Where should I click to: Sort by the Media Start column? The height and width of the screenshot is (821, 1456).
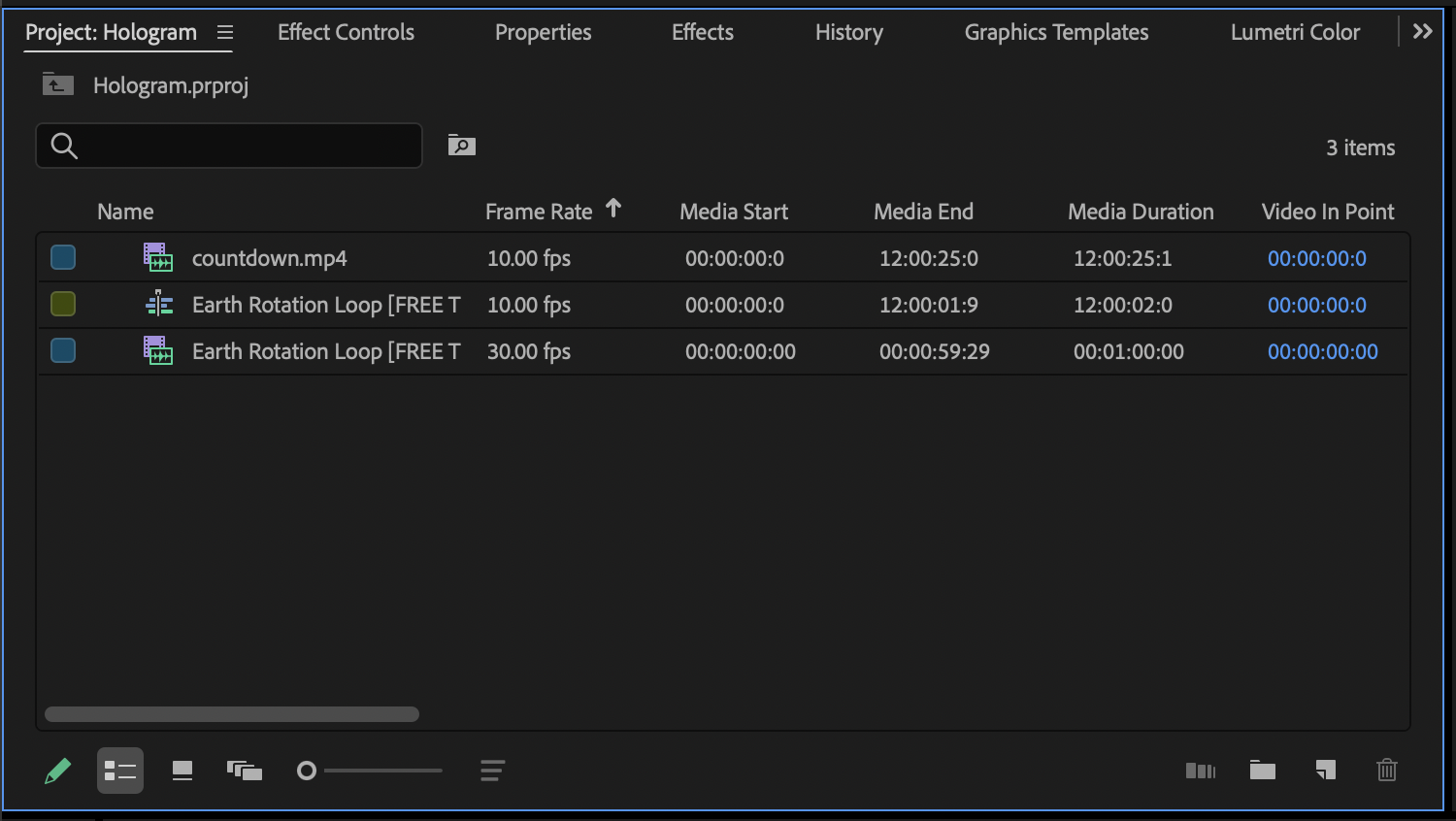(734, 212)
